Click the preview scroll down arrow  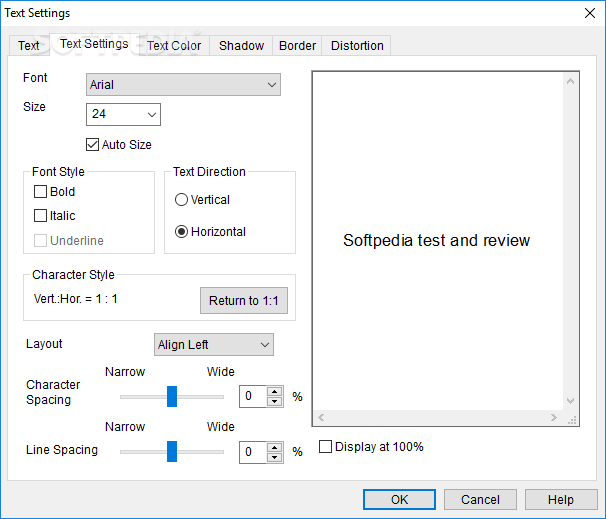click(x=570, y=401)
